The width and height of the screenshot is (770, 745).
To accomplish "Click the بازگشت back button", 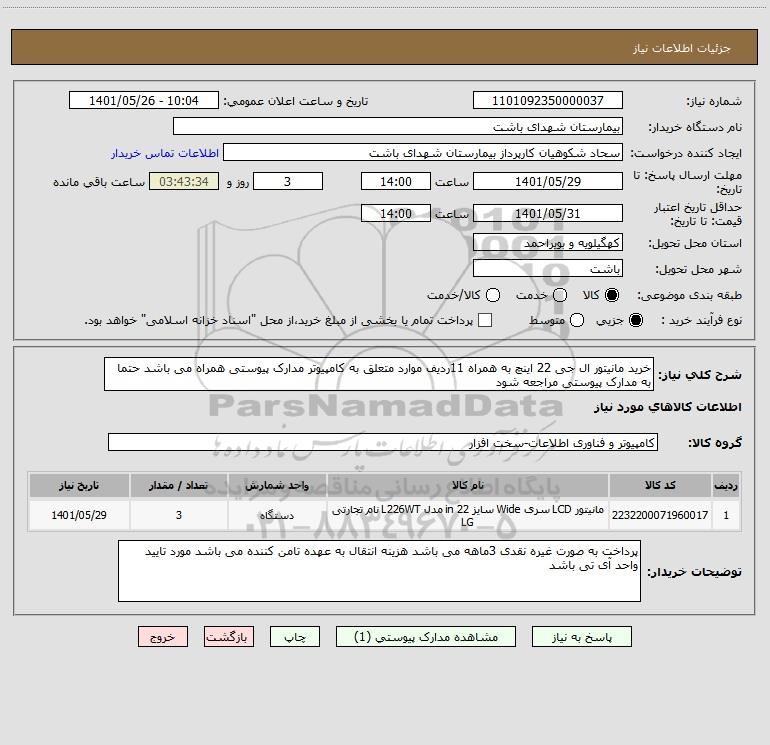I will [229, 636].
